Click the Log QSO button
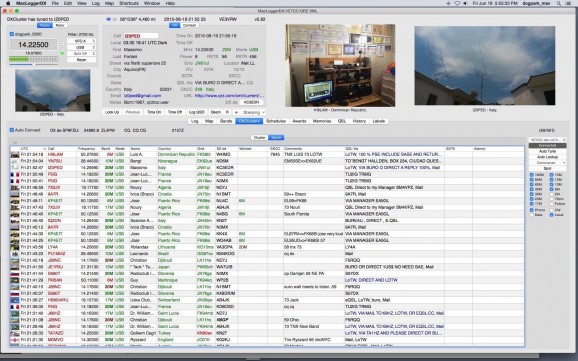 [x=196, y=112]
